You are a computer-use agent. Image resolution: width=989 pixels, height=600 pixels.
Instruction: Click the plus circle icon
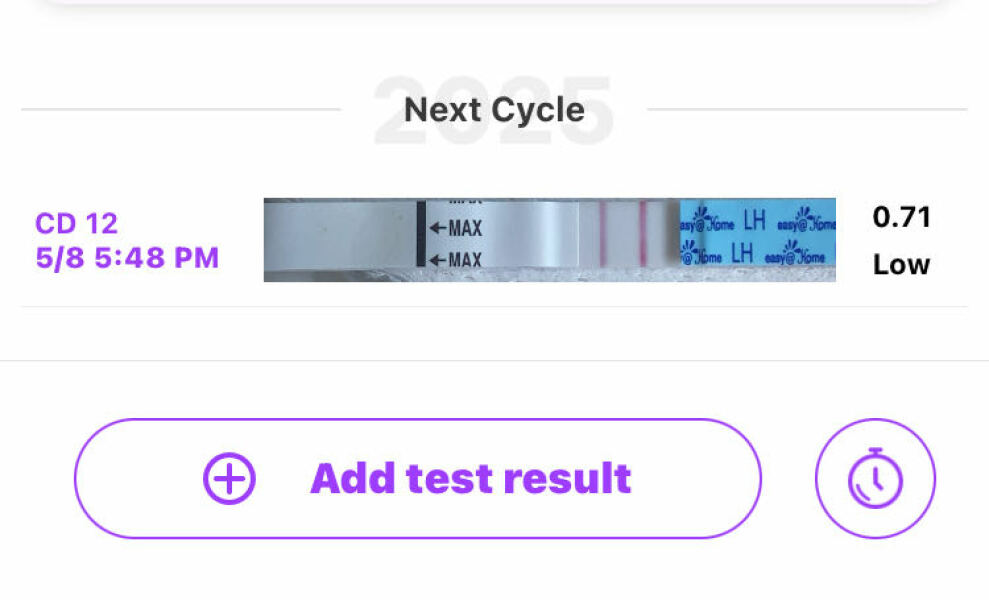[x=229, y=479]
